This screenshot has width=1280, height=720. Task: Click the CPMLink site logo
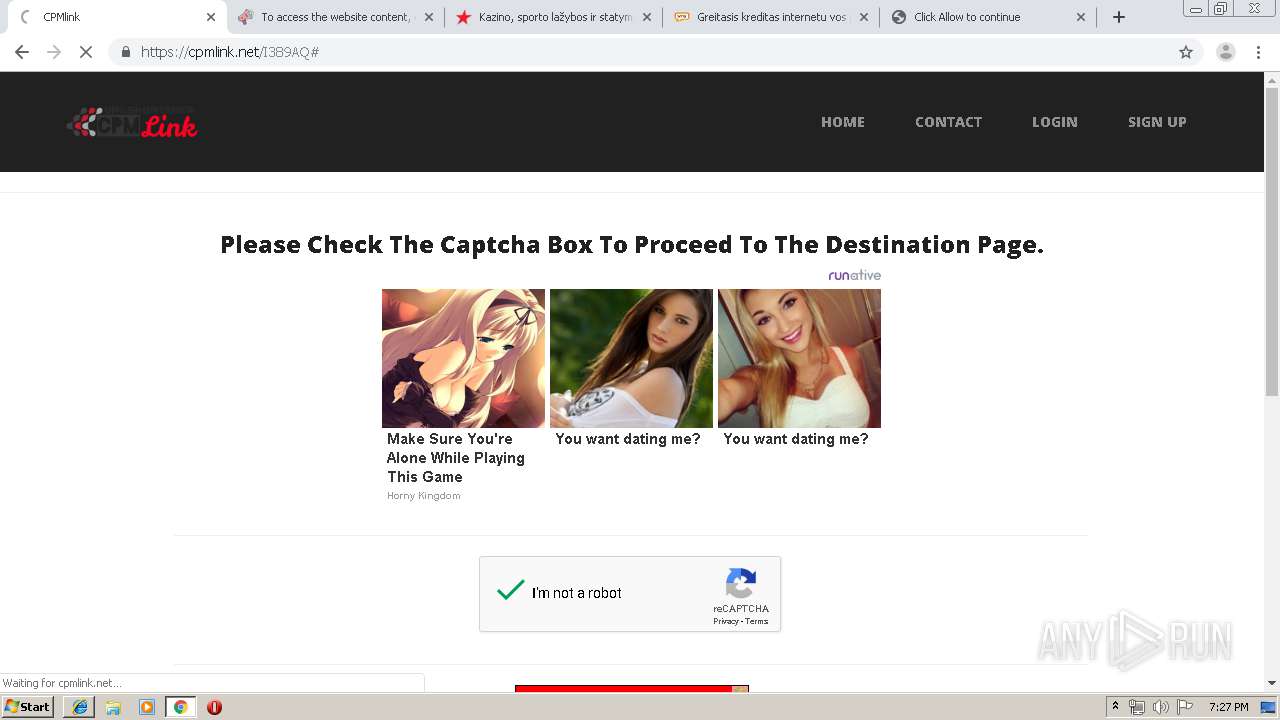click(132, 122)
